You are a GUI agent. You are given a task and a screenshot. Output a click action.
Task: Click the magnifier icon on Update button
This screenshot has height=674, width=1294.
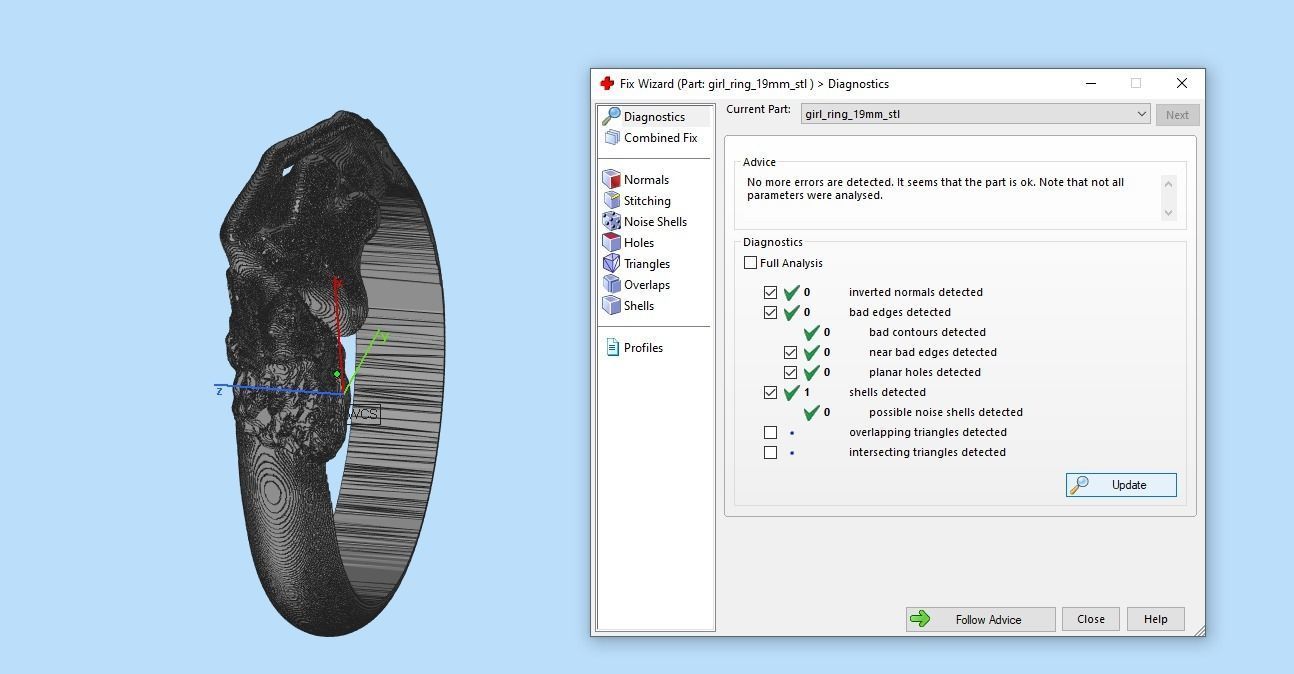click(x=1080, y=485)
